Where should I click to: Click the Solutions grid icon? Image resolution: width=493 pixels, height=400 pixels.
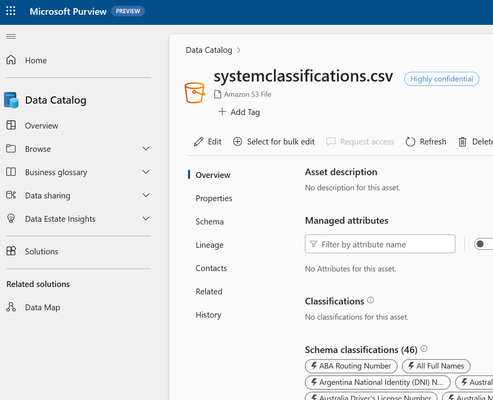click(11, 251)
